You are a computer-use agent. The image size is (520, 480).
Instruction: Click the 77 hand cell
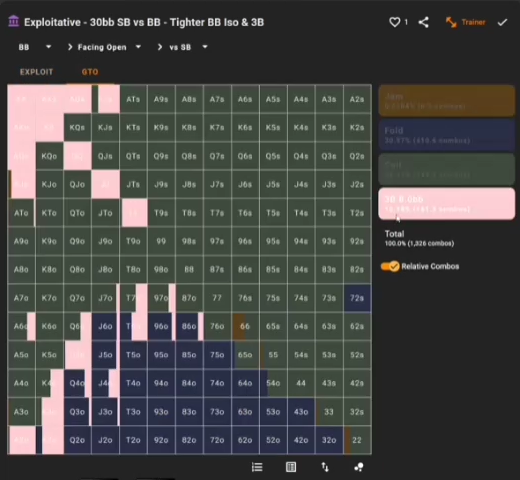click(x=217, y=298)
